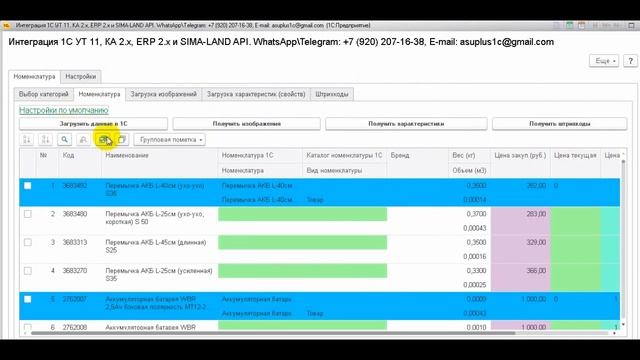Image resolution: width=640 pixels, height=360 pixels.
Task: Uncheck all rows with the clear-marks icon
Action: 122,140
